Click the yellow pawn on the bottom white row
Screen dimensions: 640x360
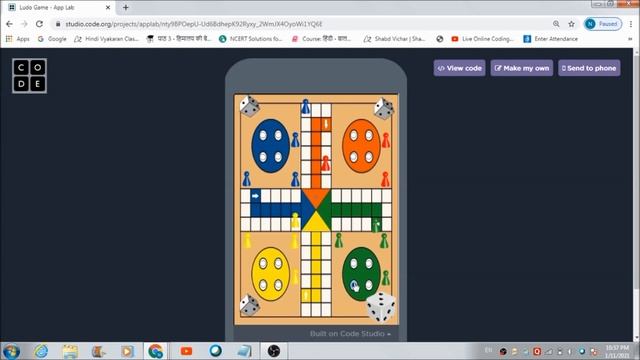pyautogui.click(x=295, y=221)
